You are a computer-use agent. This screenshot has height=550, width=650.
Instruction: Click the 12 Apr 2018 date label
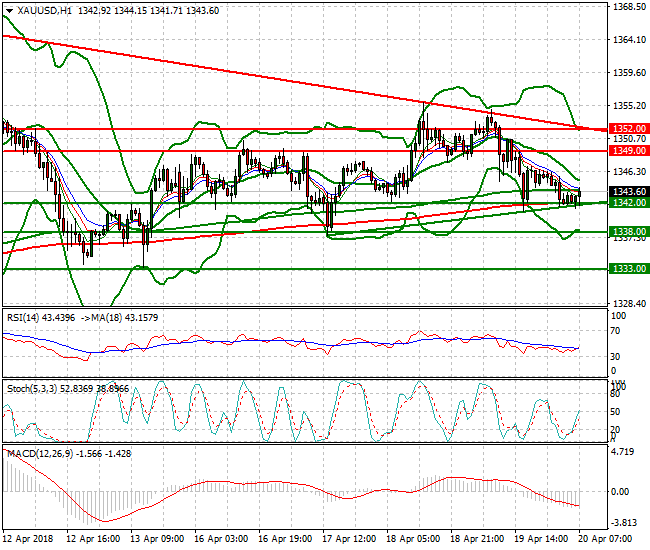pyautogui.click(x=28, y=539)
